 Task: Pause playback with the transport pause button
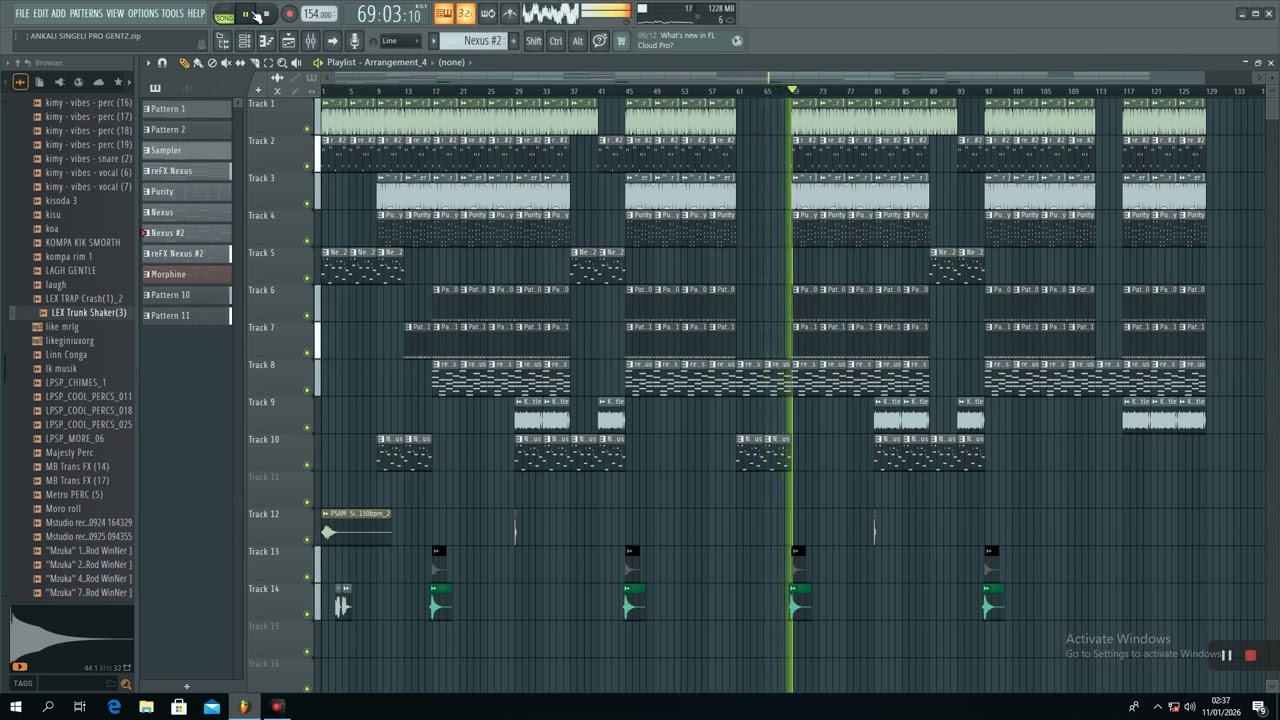click(x=246, y=14)
